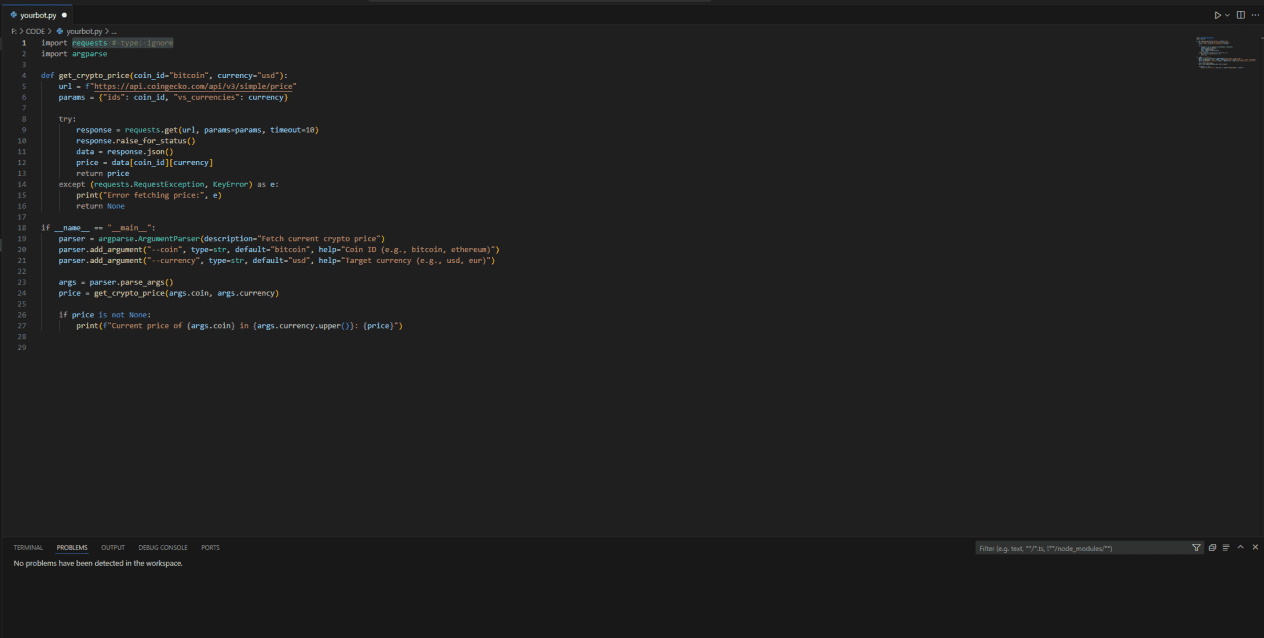Open the editor More Actions ellipsis menu
The width and height of the screenshot is (1264, 638).
tap(1255, 15)
